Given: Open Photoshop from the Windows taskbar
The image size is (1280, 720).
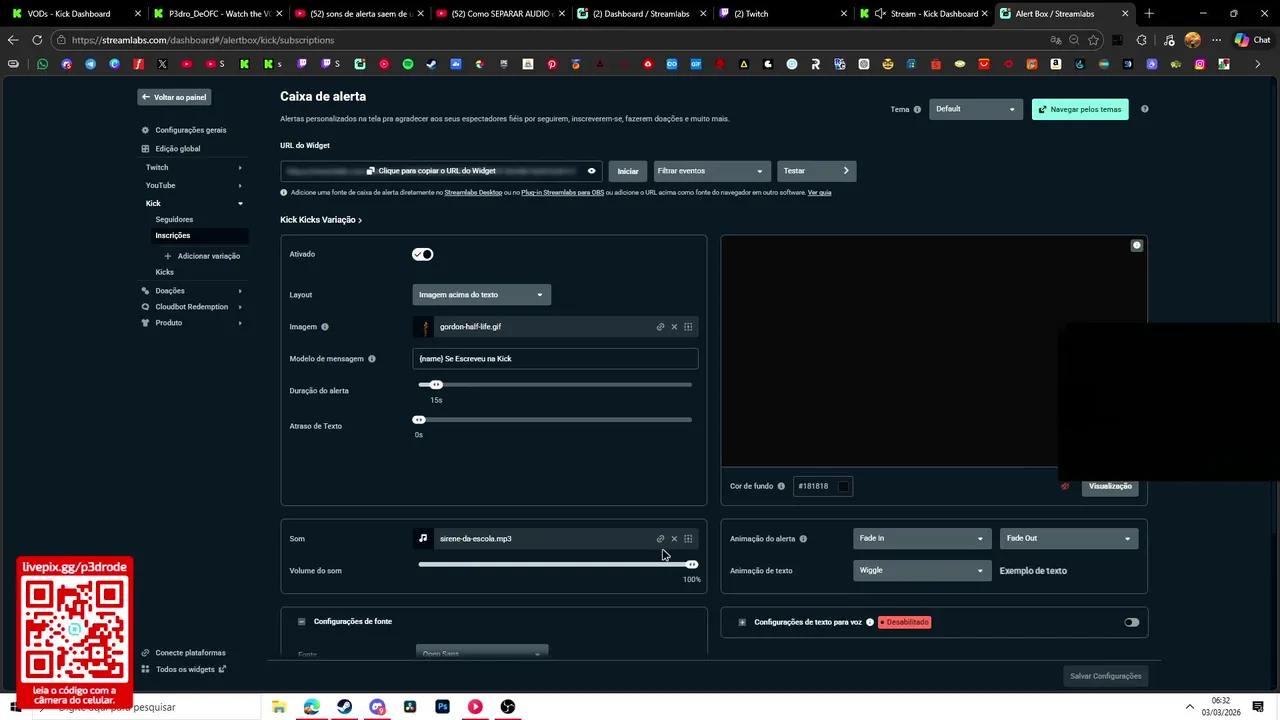Looking at the screenshot, I should 442,707.
